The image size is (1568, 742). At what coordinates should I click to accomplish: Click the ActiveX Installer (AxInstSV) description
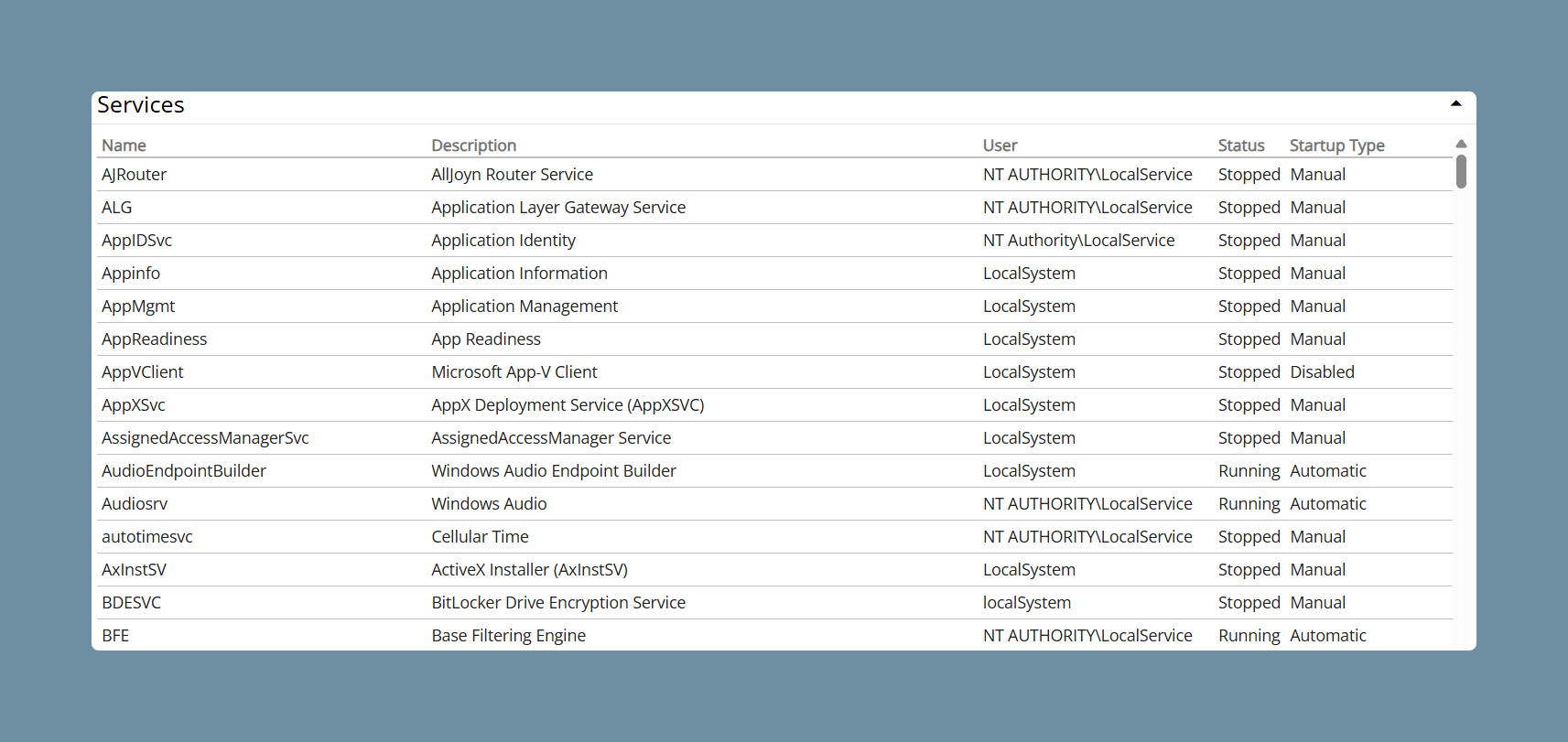529,570
